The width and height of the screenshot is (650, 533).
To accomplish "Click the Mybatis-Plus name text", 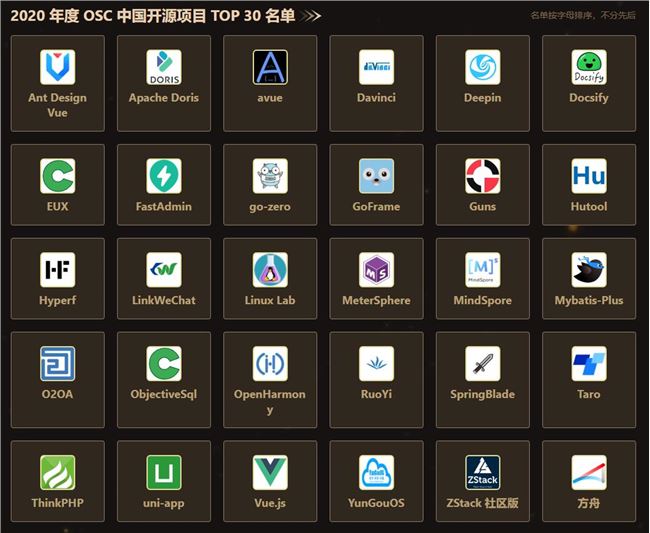I will point(589,301).
